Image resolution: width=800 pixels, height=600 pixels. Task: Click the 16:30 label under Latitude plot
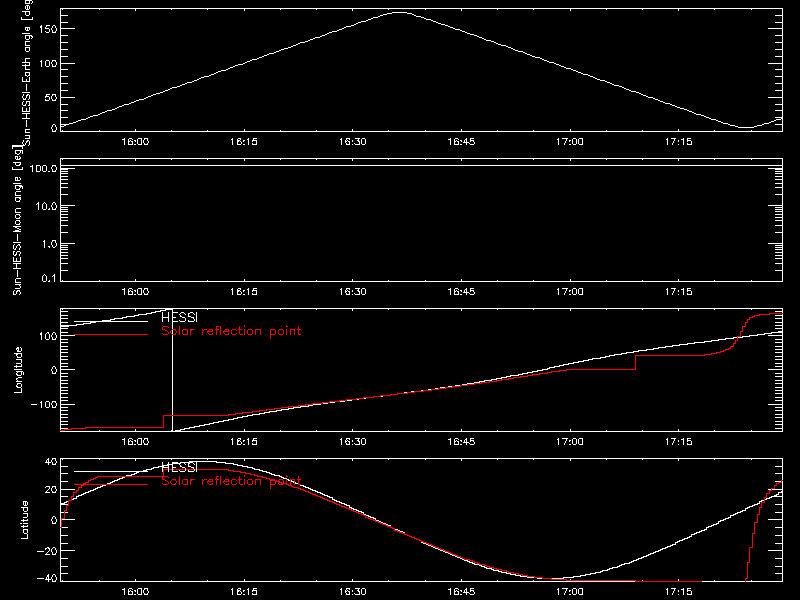point(353,592)
